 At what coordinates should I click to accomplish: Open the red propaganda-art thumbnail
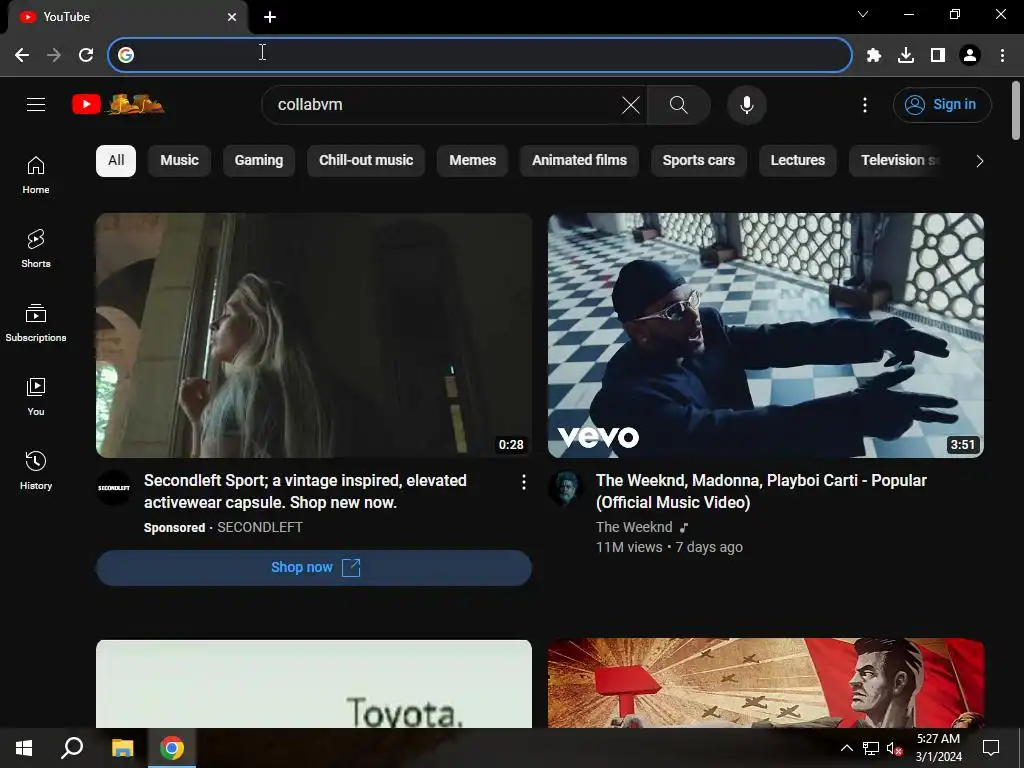(x=766, y=683)
